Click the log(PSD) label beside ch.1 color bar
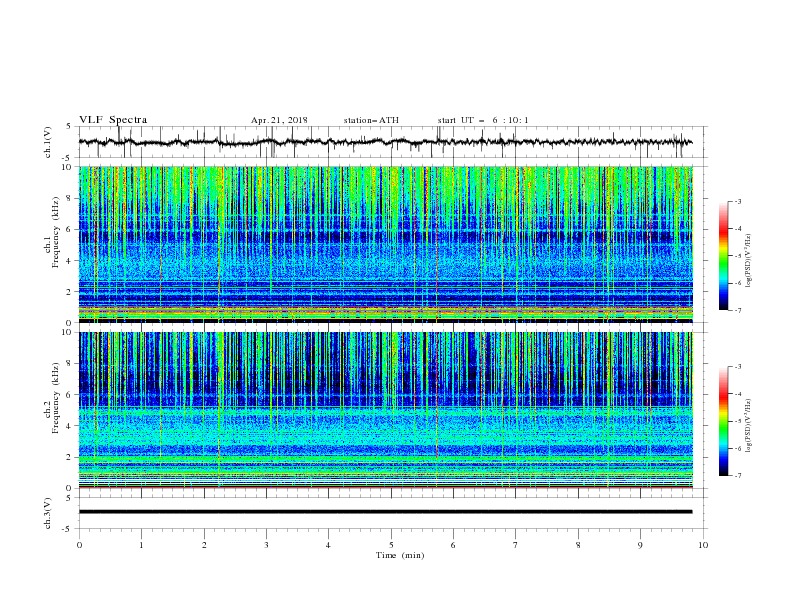Screen dimensions: 792x612 (x=748, y=261)
